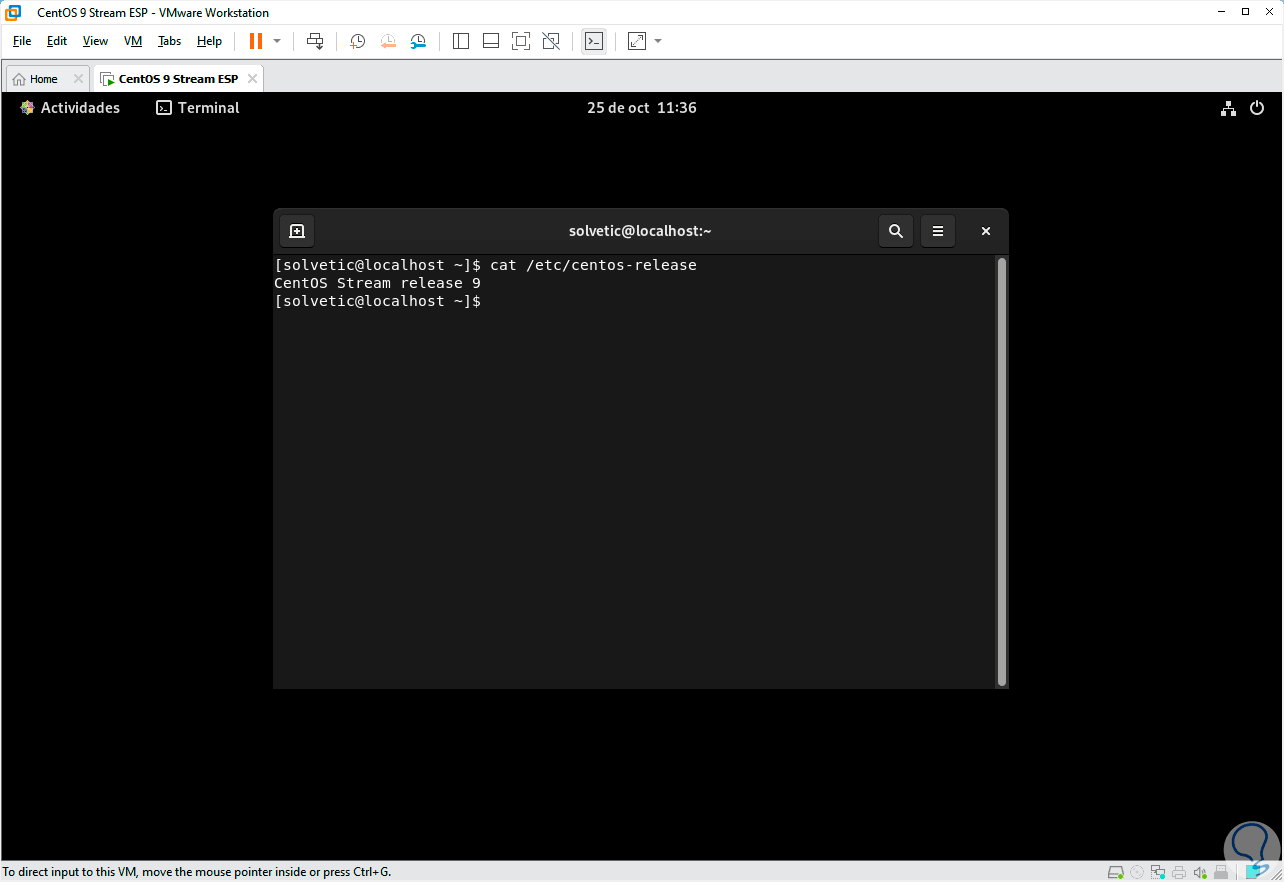This screenshot has height=882, width=1284.
Task: Send Ctrl+Alt+Del to the virtual machine
Action: coord(315,41)
